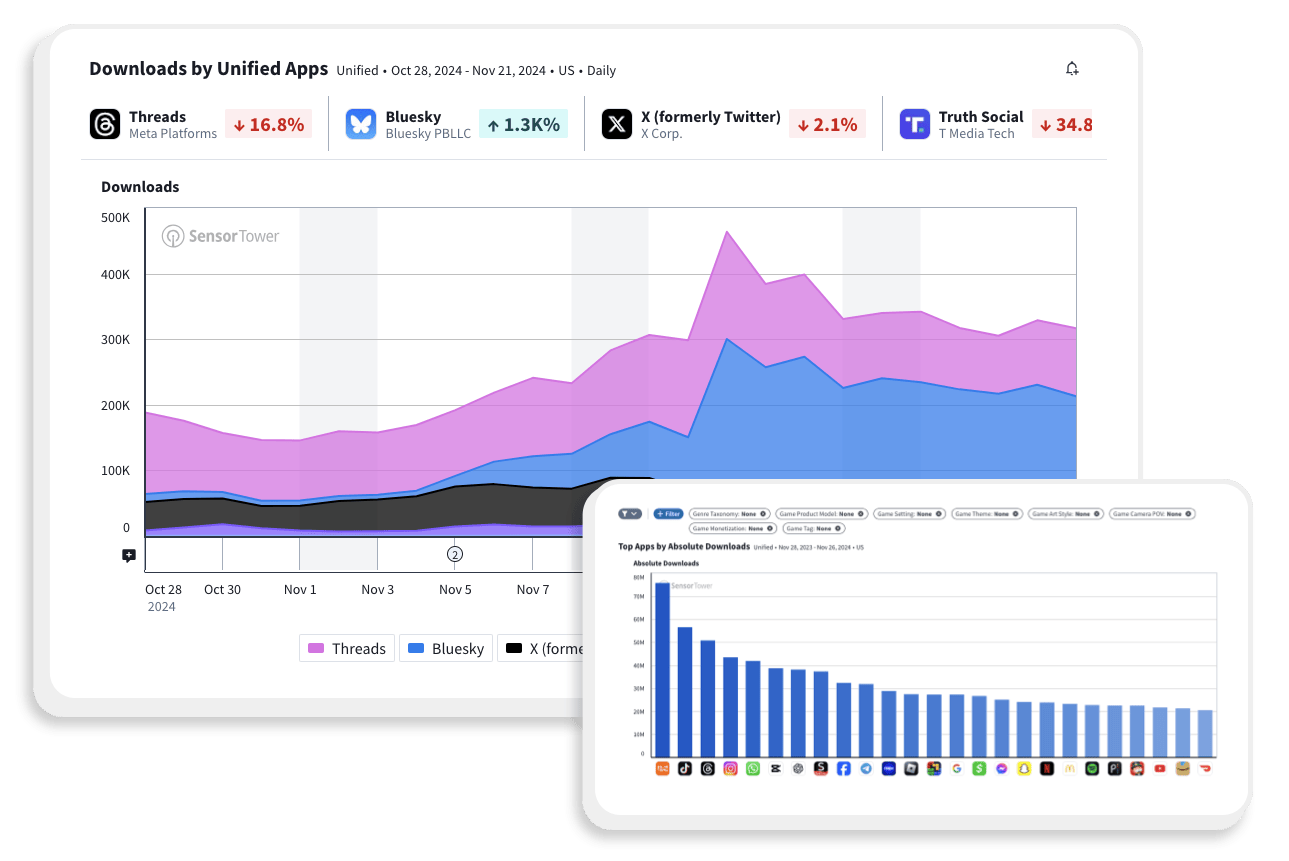Select the Cash App icon under the bar chart
The image size is (1289, 861).
pyautogui.click(x=979, y=769)
